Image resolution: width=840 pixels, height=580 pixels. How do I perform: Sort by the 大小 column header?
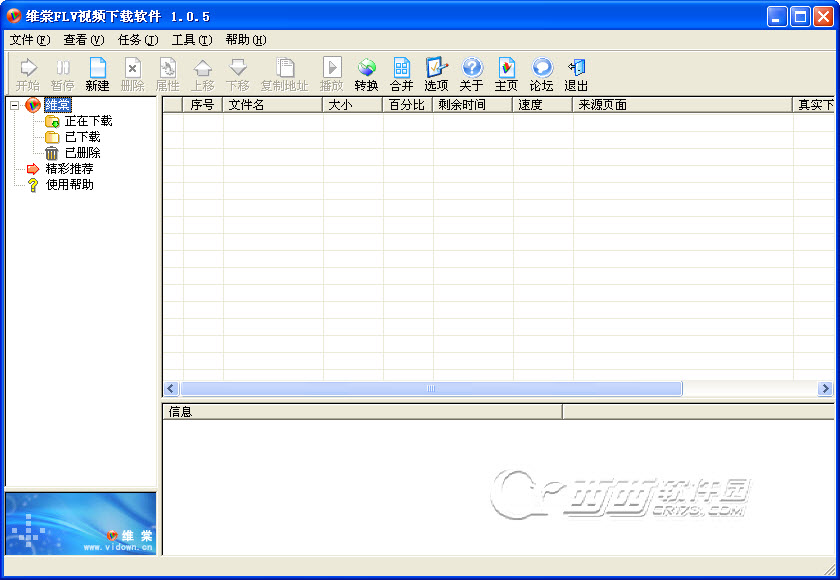(352, 105)
